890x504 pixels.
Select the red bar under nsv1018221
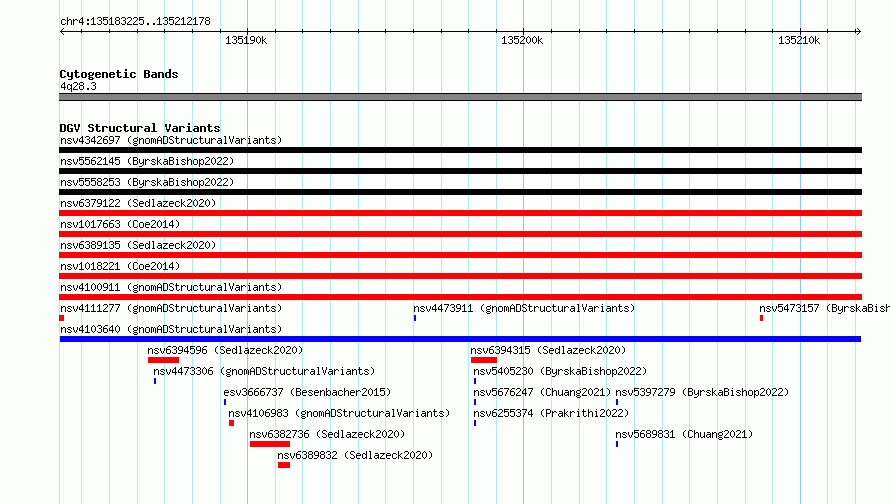coord(460,276)
